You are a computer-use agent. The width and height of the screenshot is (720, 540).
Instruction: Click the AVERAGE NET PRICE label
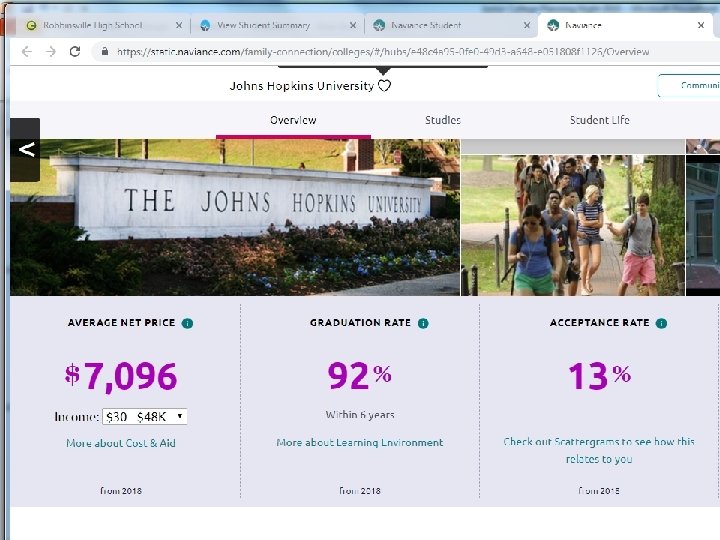point(122,323)
